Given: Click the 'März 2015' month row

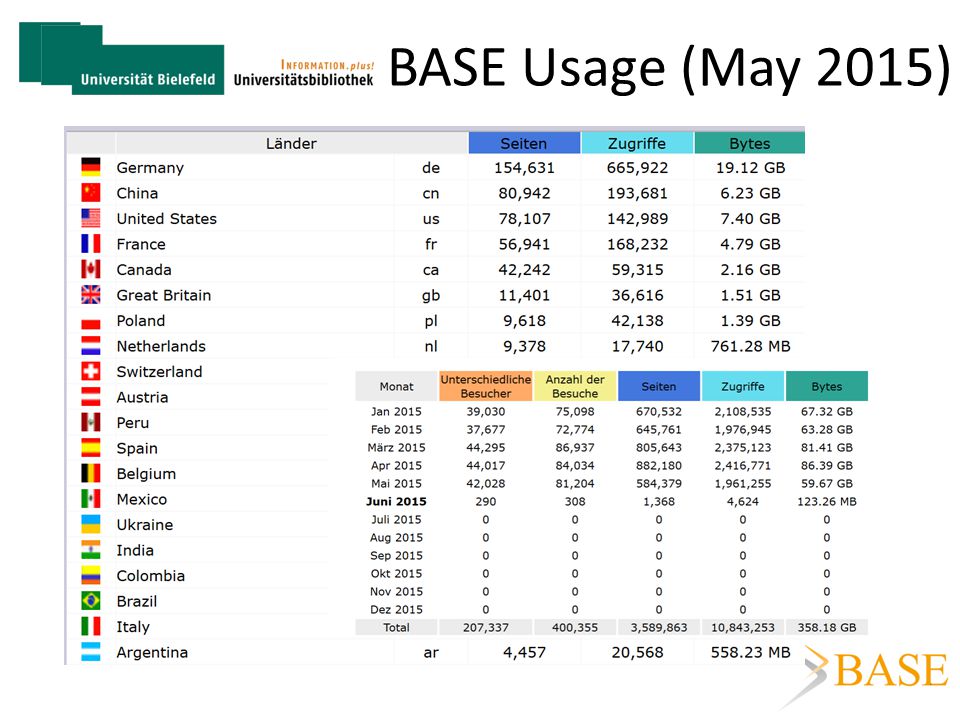Looking at the screenshot, I should (x=396, y=448).
